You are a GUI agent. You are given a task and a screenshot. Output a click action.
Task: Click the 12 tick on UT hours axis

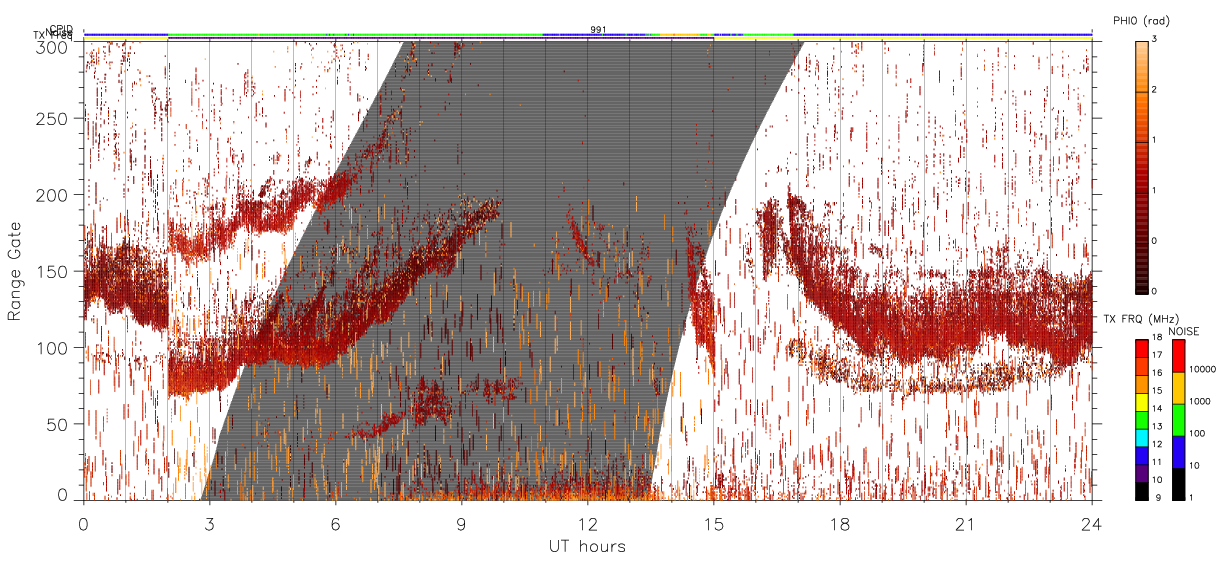coord(588,523)
